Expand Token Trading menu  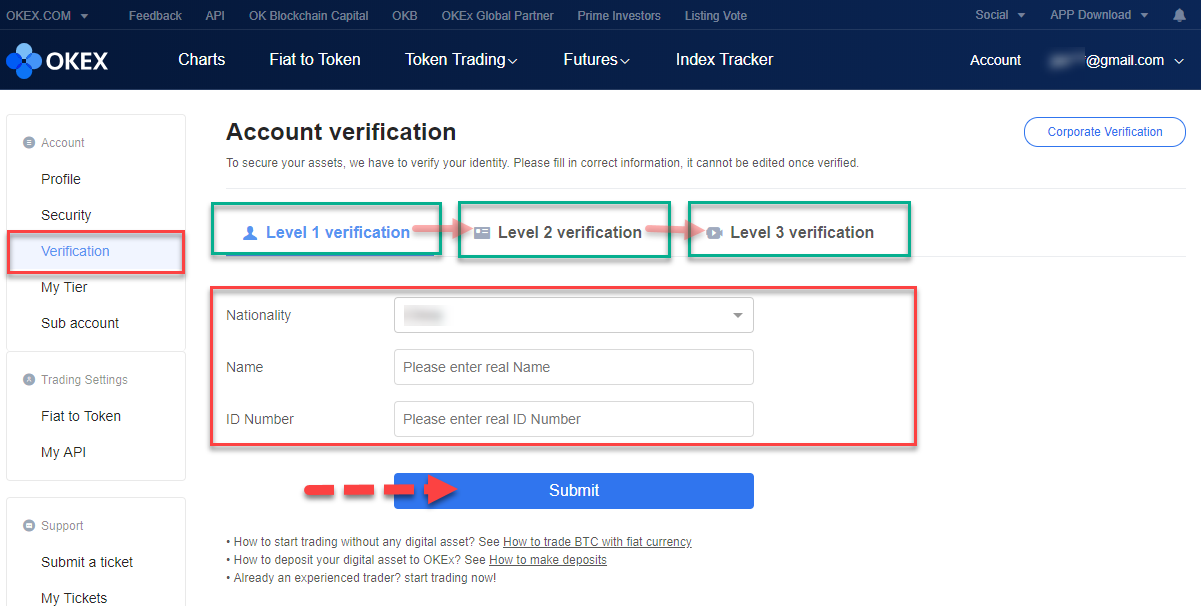tap(461, 60)
